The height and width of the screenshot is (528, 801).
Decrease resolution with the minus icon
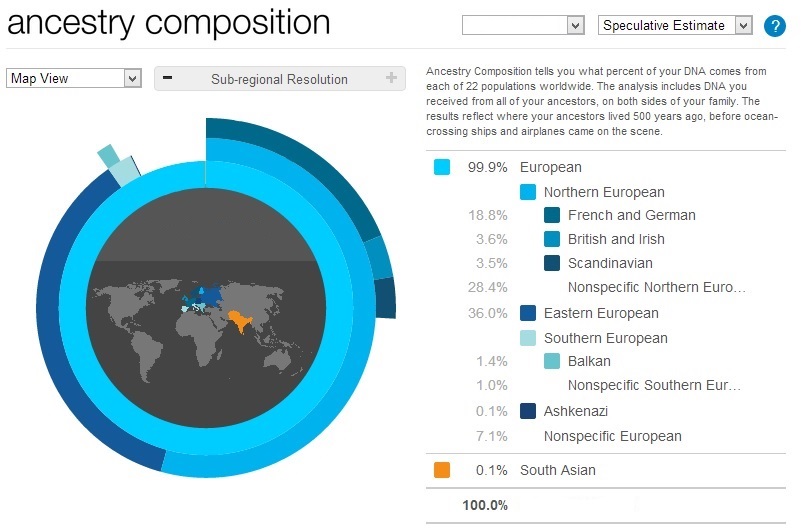(168, 78)
